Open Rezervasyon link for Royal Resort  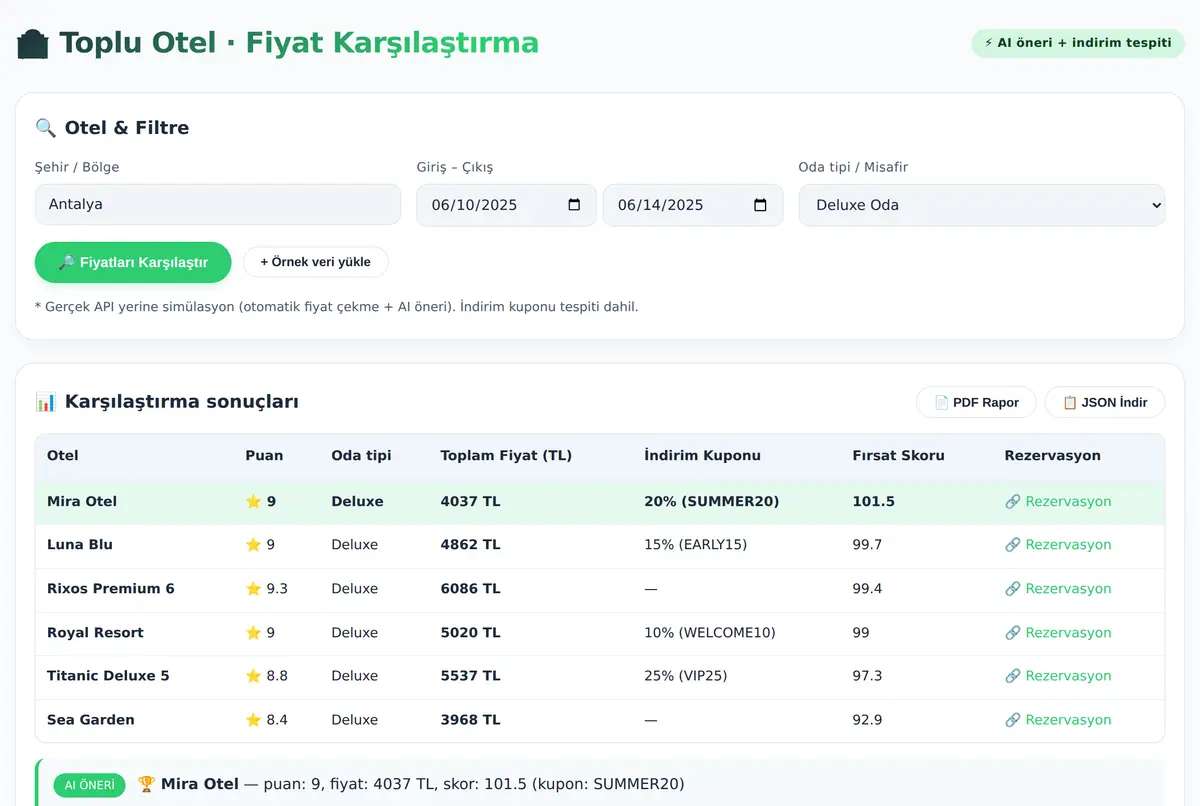point(1058,633)
